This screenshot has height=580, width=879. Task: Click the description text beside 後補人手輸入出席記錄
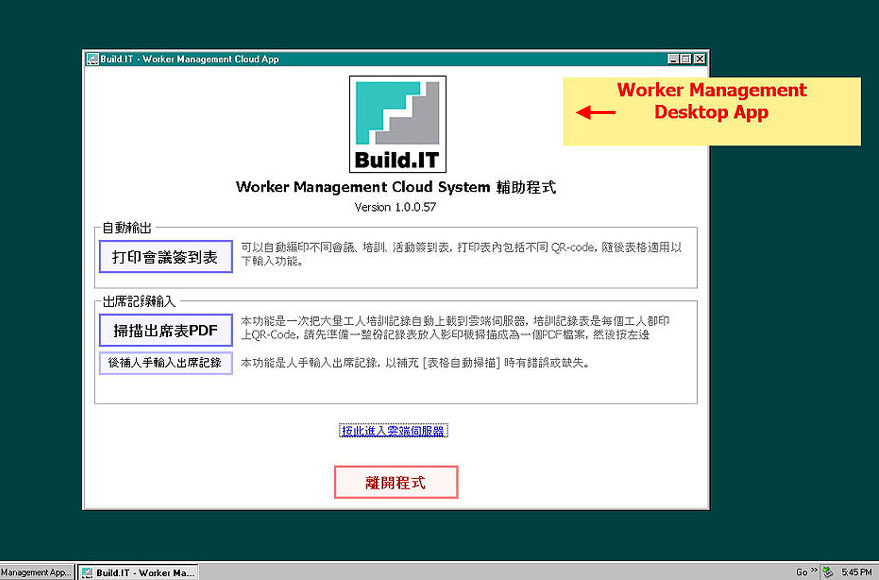[415, 363]
